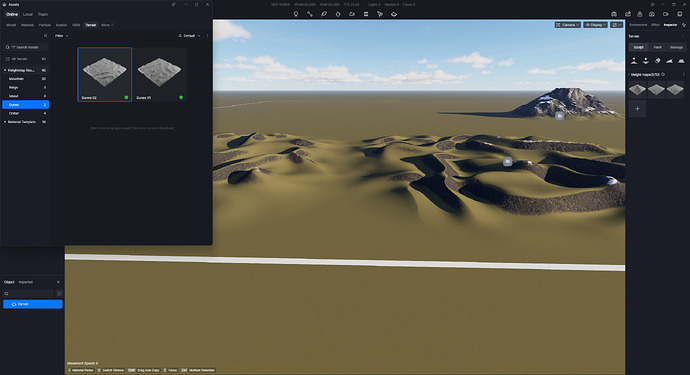Select the Dunes 02 terrain thumbnail
The width and height of the screenshot is (690, 375).
click(105, 74)
